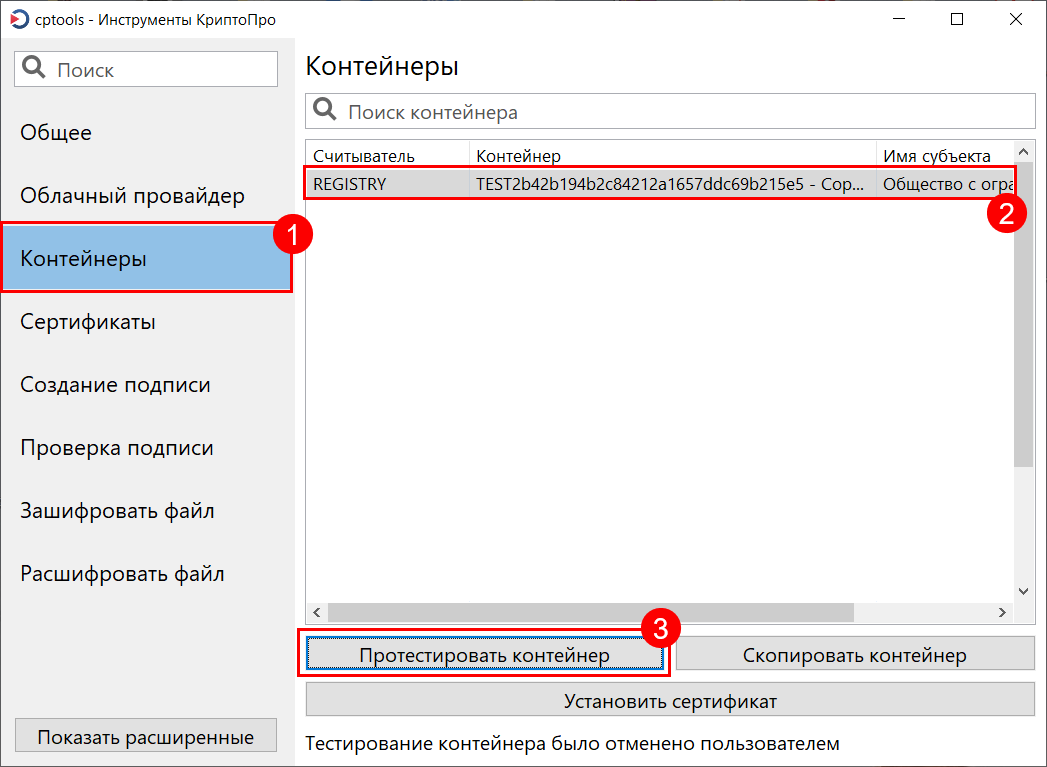Click the Установить сертификат button
The height and width of the screenshot is (767, 1047).
[669, 701]
